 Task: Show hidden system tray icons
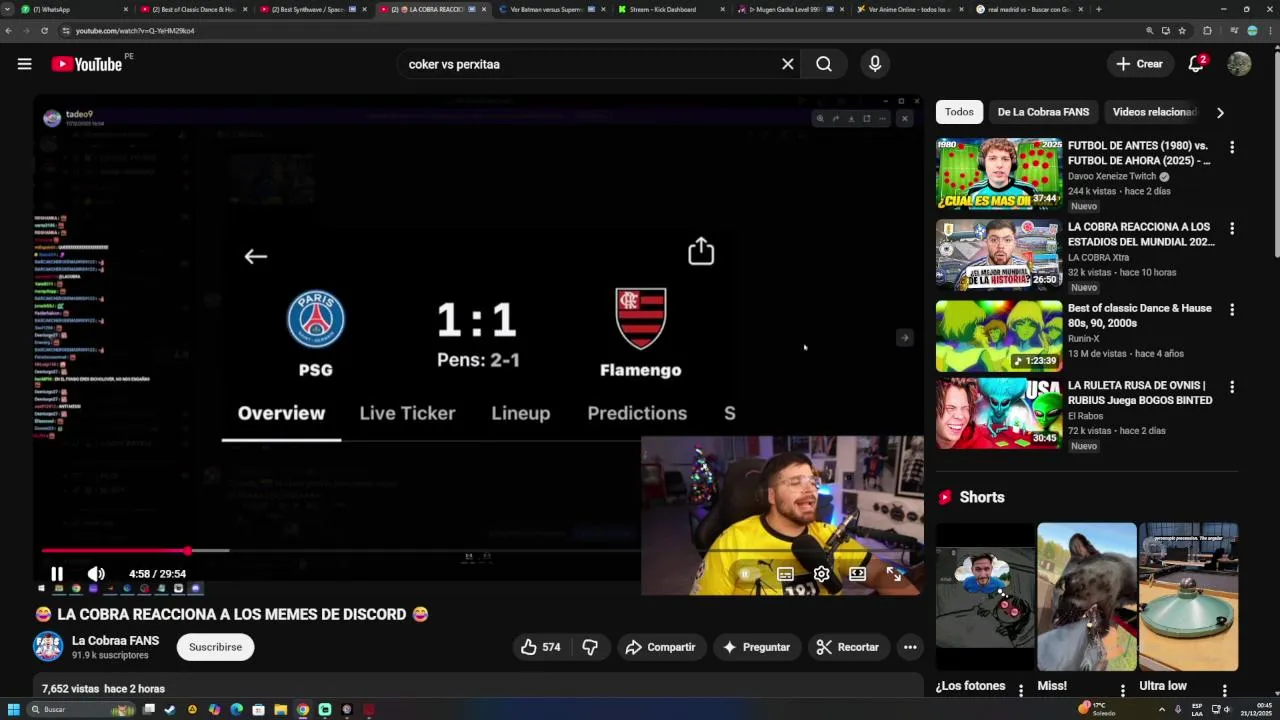[1162, 709]
